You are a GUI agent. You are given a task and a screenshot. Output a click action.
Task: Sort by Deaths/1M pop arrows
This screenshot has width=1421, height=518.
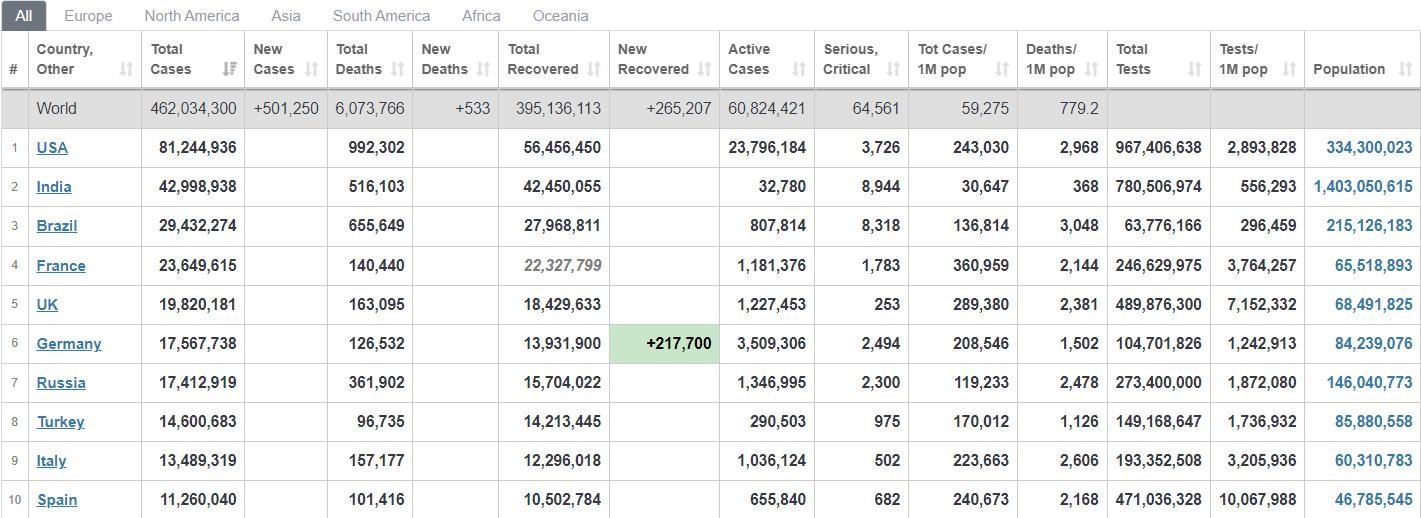1091,69
